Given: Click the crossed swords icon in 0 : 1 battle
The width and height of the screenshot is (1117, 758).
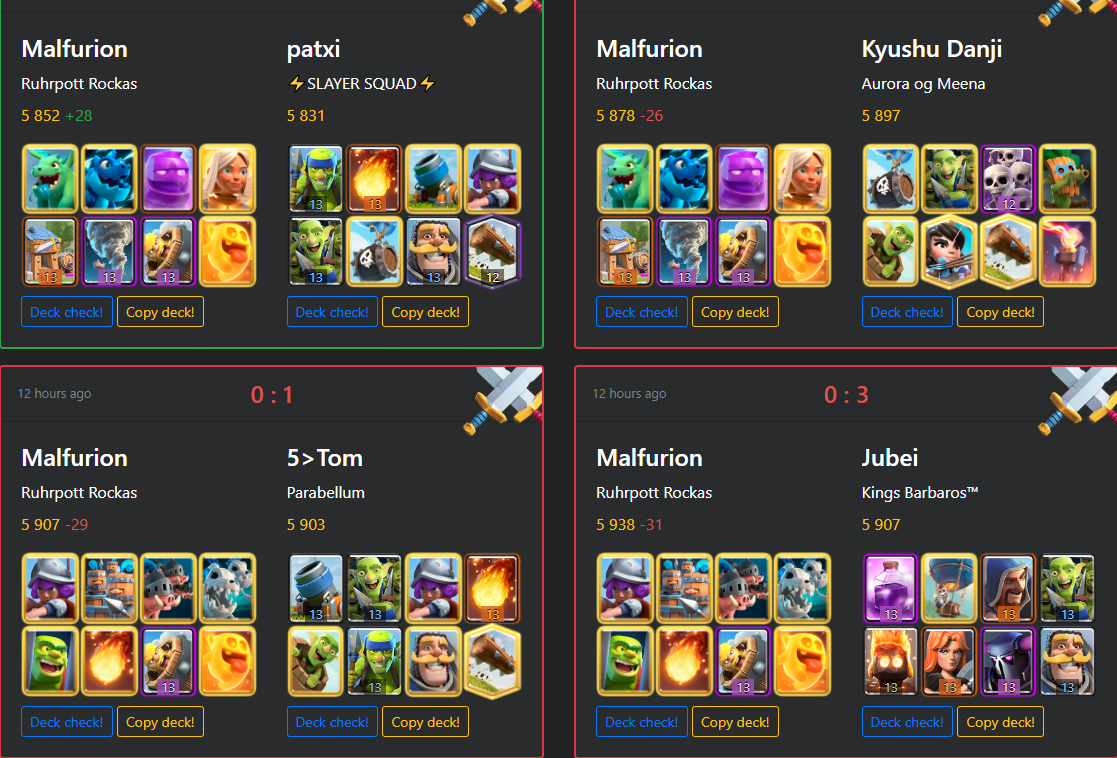Looking at the screenshot, I should pos(505,399).
